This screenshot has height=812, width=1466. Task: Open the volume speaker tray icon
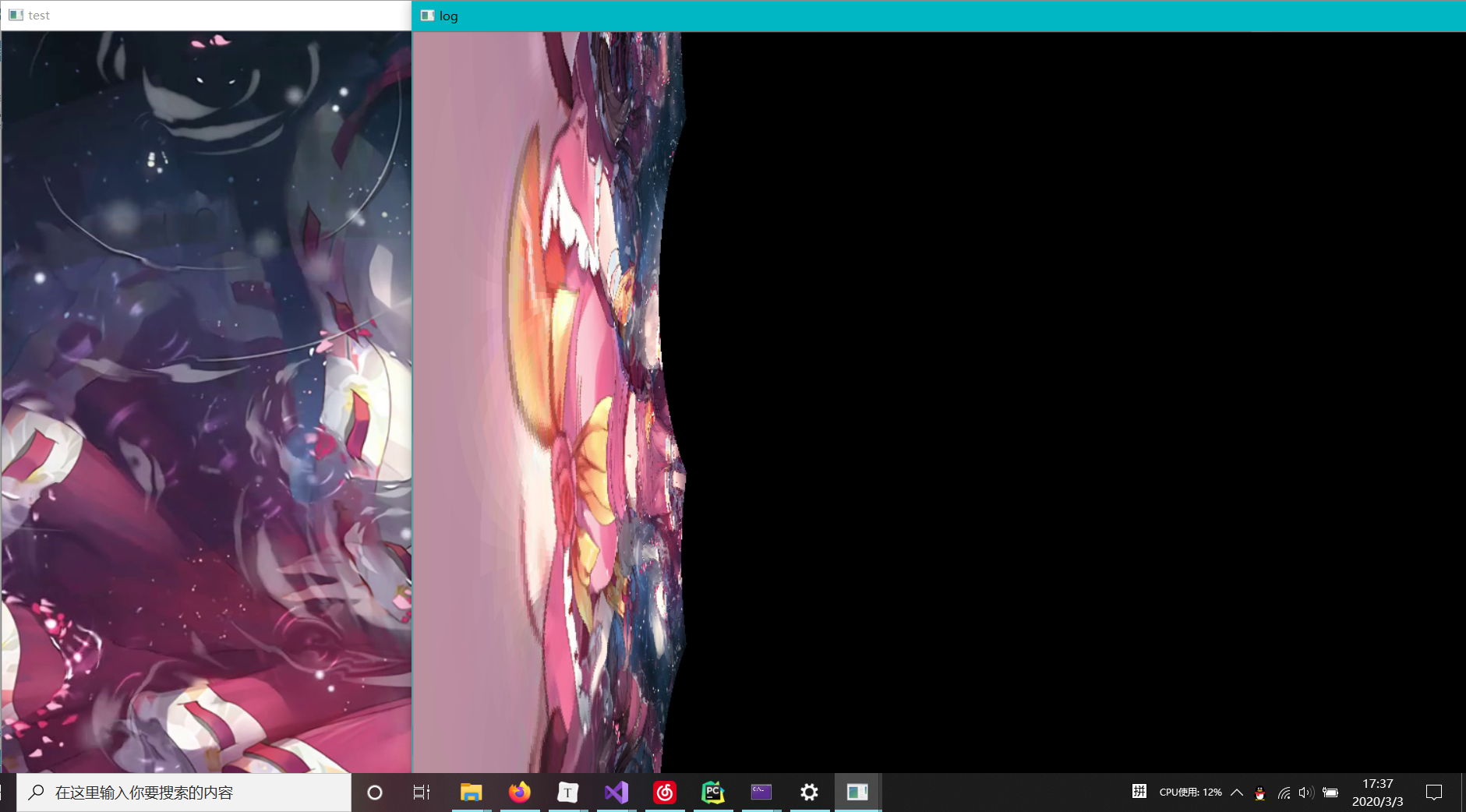1306,793
